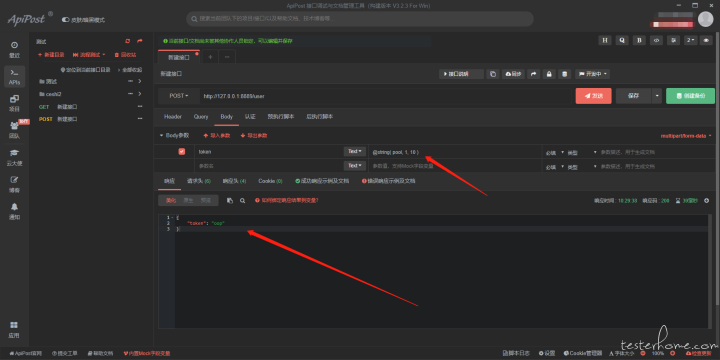This screenshot has height=360, width=720.
Task: Switch to the Query tab
Action: click(201, 117)
